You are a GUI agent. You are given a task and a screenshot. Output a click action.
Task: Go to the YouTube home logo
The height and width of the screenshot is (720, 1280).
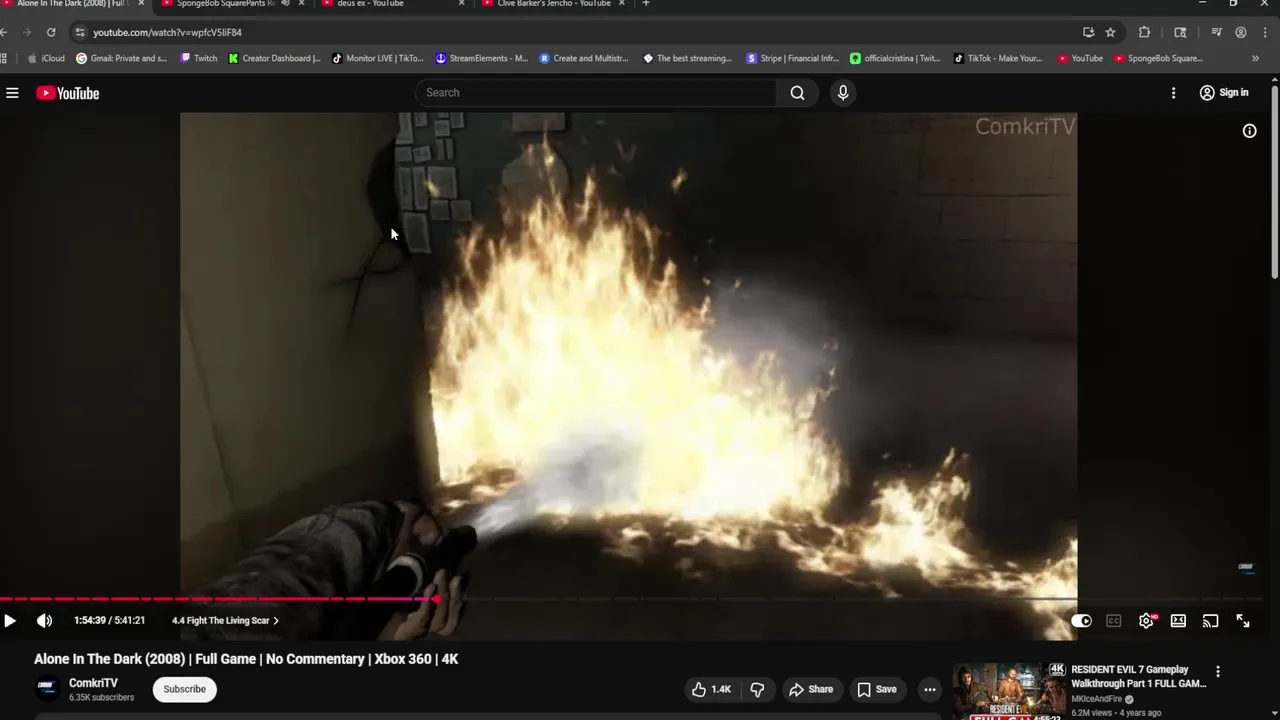pos(68,93)
